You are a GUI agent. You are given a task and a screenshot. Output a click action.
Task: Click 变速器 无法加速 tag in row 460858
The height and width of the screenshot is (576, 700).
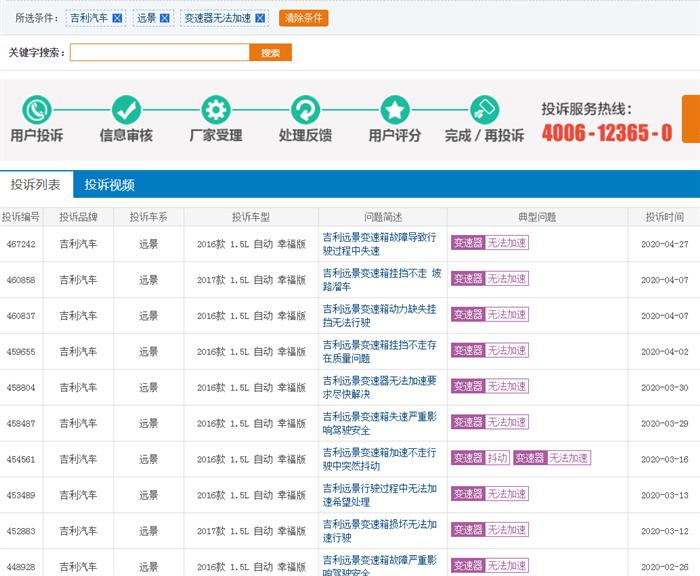490,279
